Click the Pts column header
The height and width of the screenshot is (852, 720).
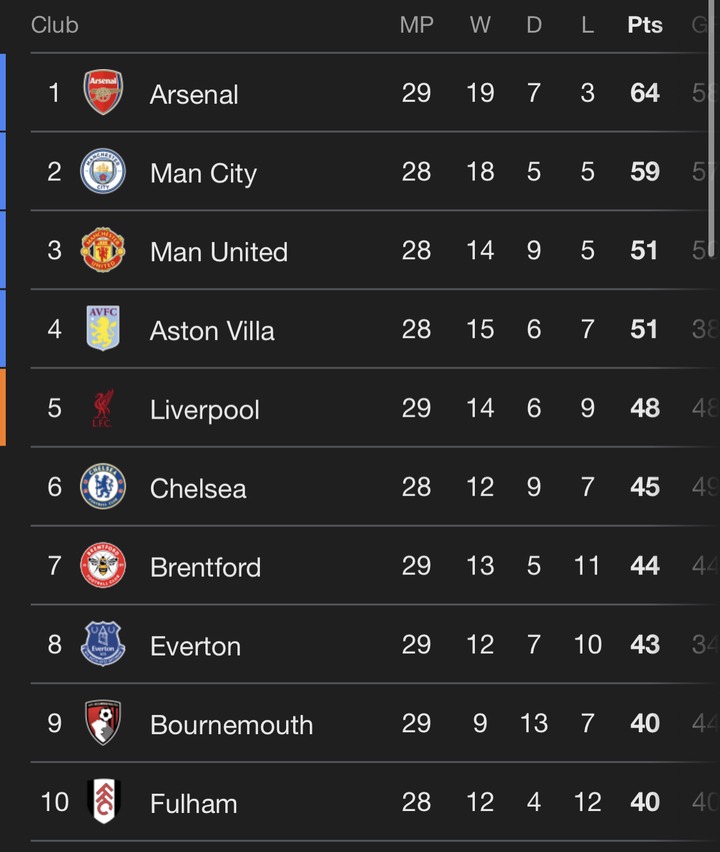click(645, 25)
